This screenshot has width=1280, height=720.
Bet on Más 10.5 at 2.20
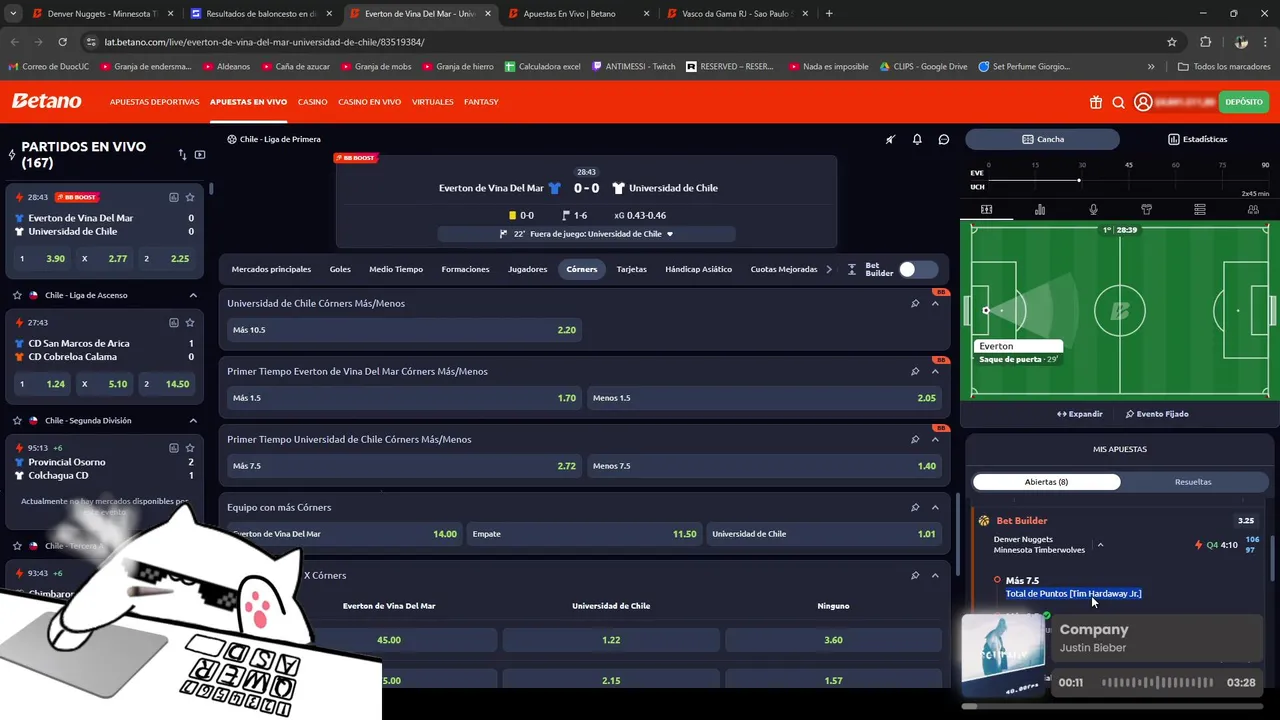(404, 330)
